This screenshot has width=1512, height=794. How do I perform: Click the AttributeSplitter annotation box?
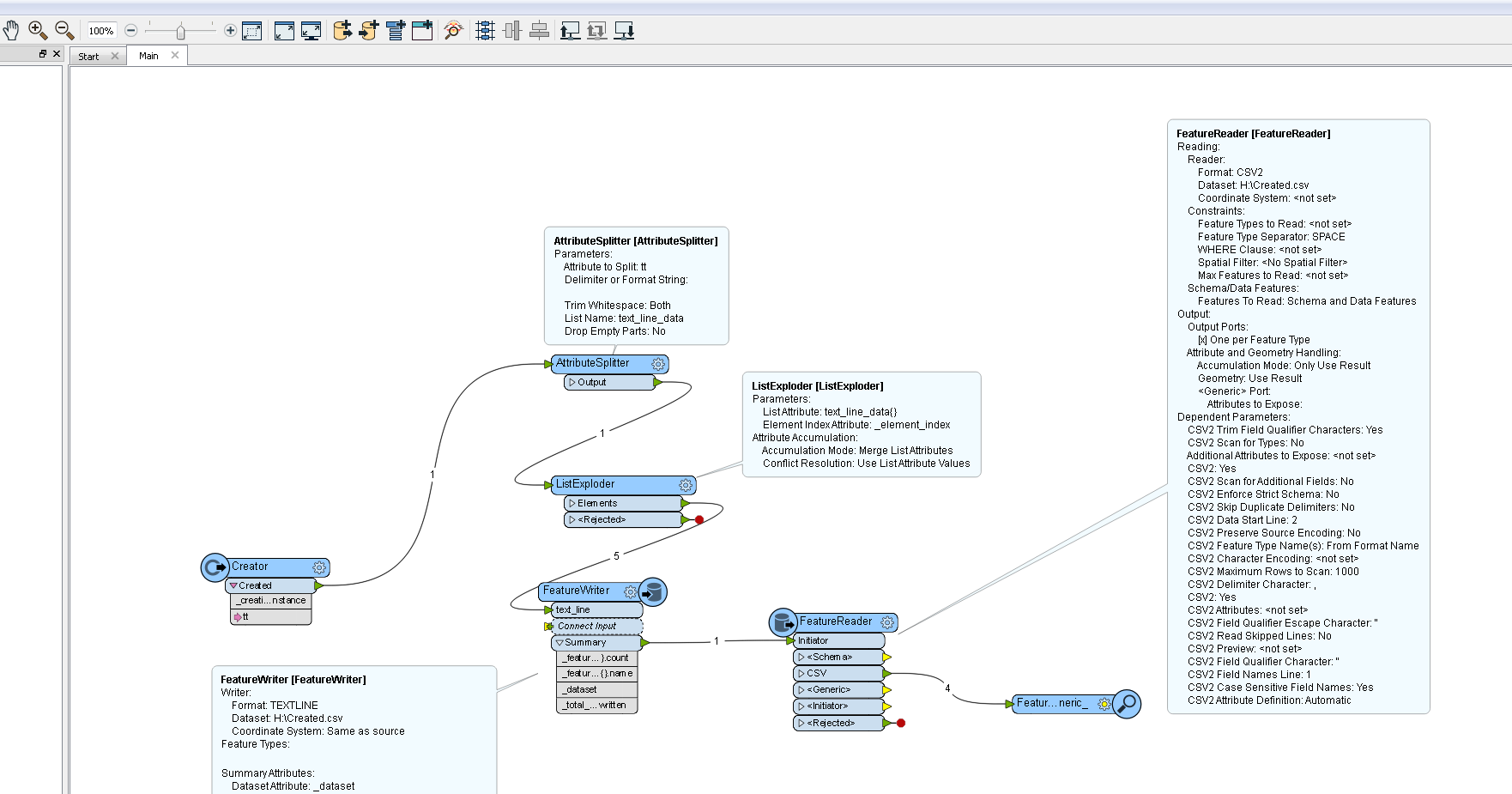pyautogui.click(x=636, y=286)
